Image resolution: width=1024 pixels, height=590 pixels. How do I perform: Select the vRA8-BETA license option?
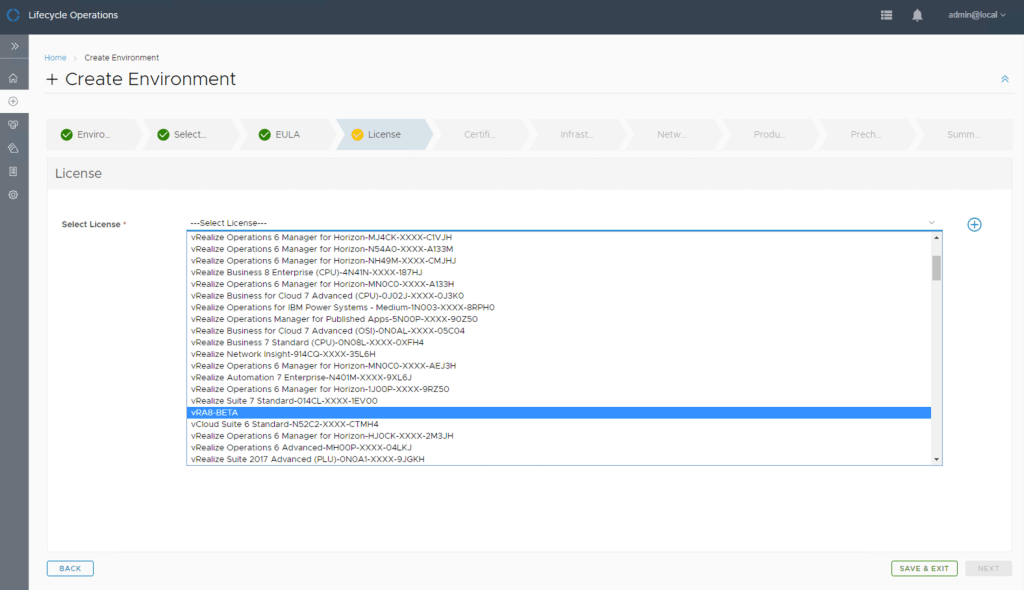pos(559,412)
